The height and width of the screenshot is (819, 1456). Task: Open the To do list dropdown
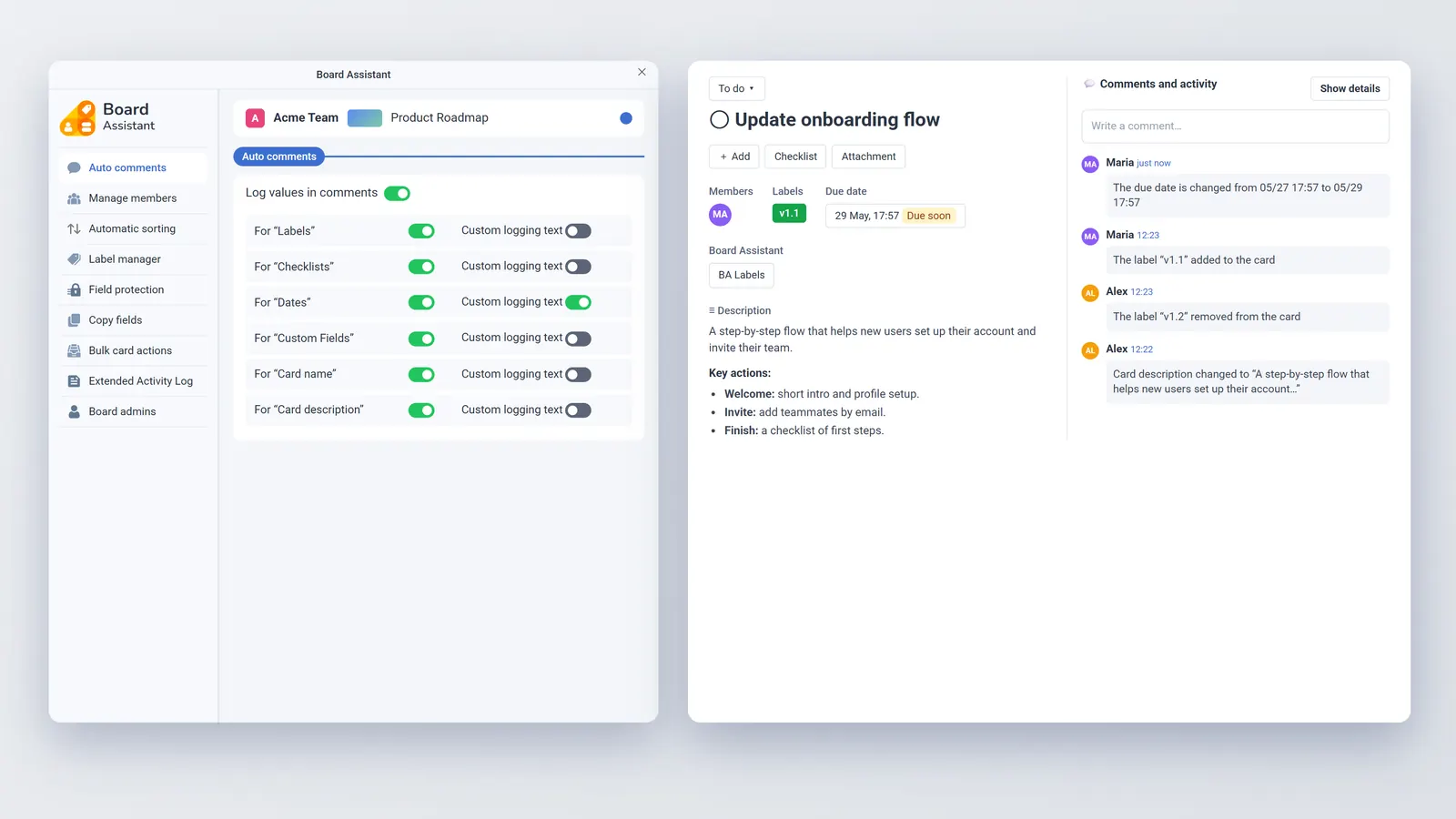pyautogui.click(x=736, y=88)
